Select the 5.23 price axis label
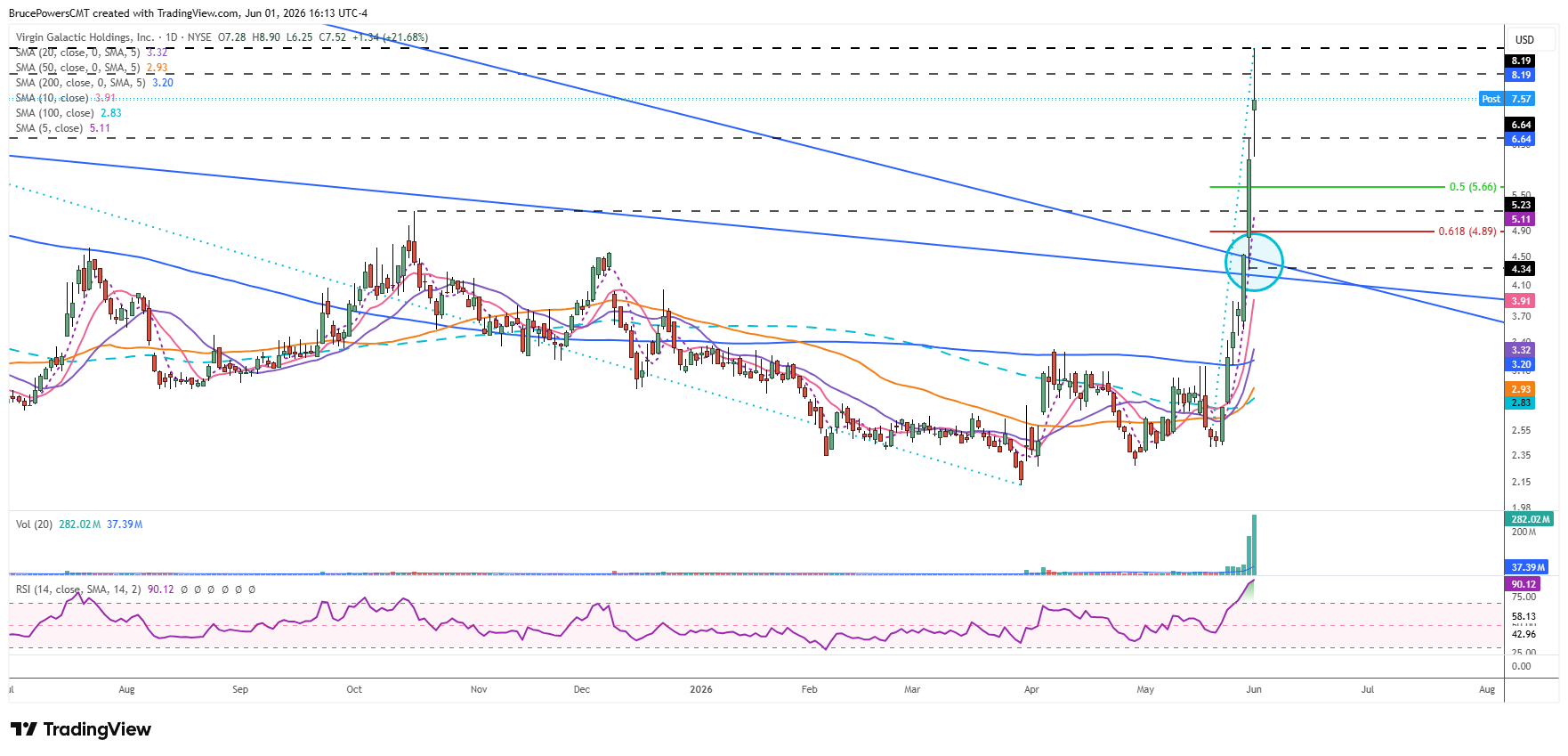This screenshot has height=756, width=1568. pos(1521,205)
